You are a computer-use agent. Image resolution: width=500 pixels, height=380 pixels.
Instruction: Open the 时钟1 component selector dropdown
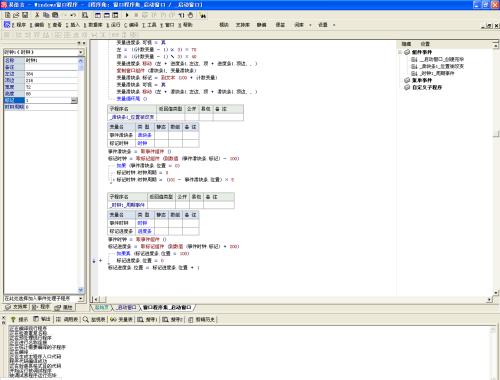(81, 52)
